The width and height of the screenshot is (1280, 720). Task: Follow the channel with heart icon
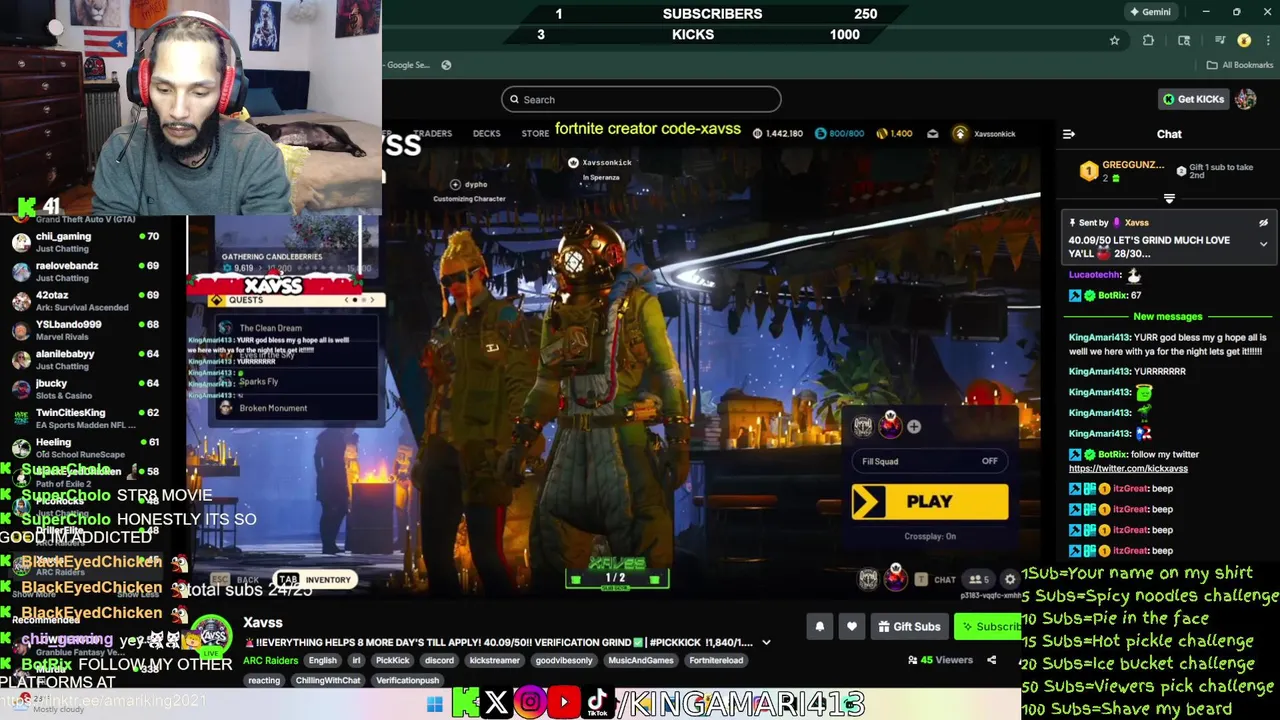(851, 627)
